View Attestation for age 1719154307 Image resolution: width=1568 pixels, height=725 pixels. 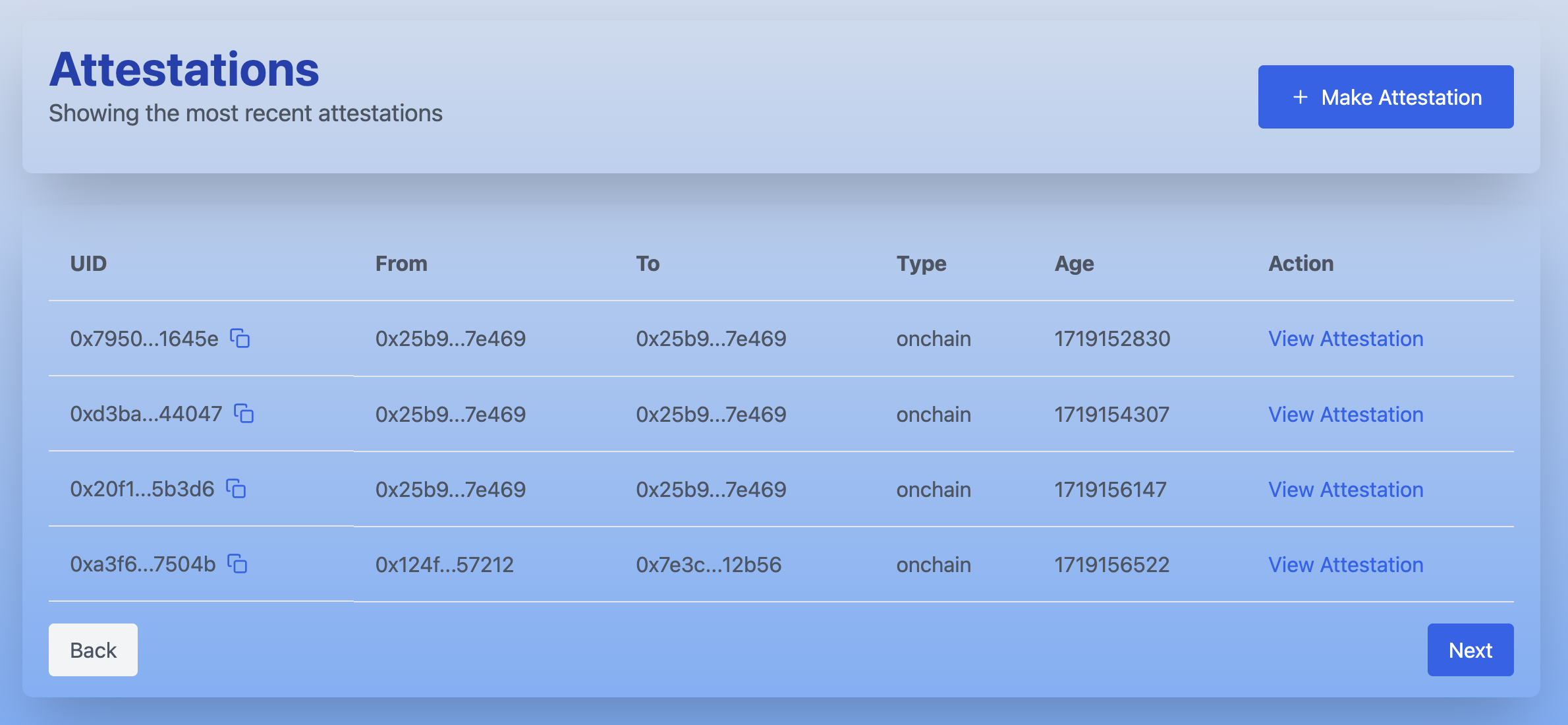point(1345,415)
